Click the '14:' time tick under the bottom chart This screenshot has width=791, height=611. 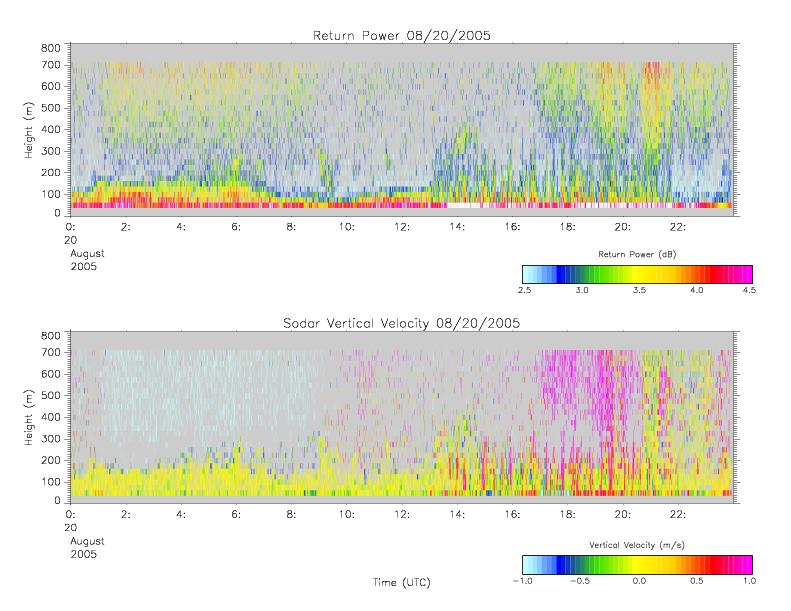click(457, 514)
